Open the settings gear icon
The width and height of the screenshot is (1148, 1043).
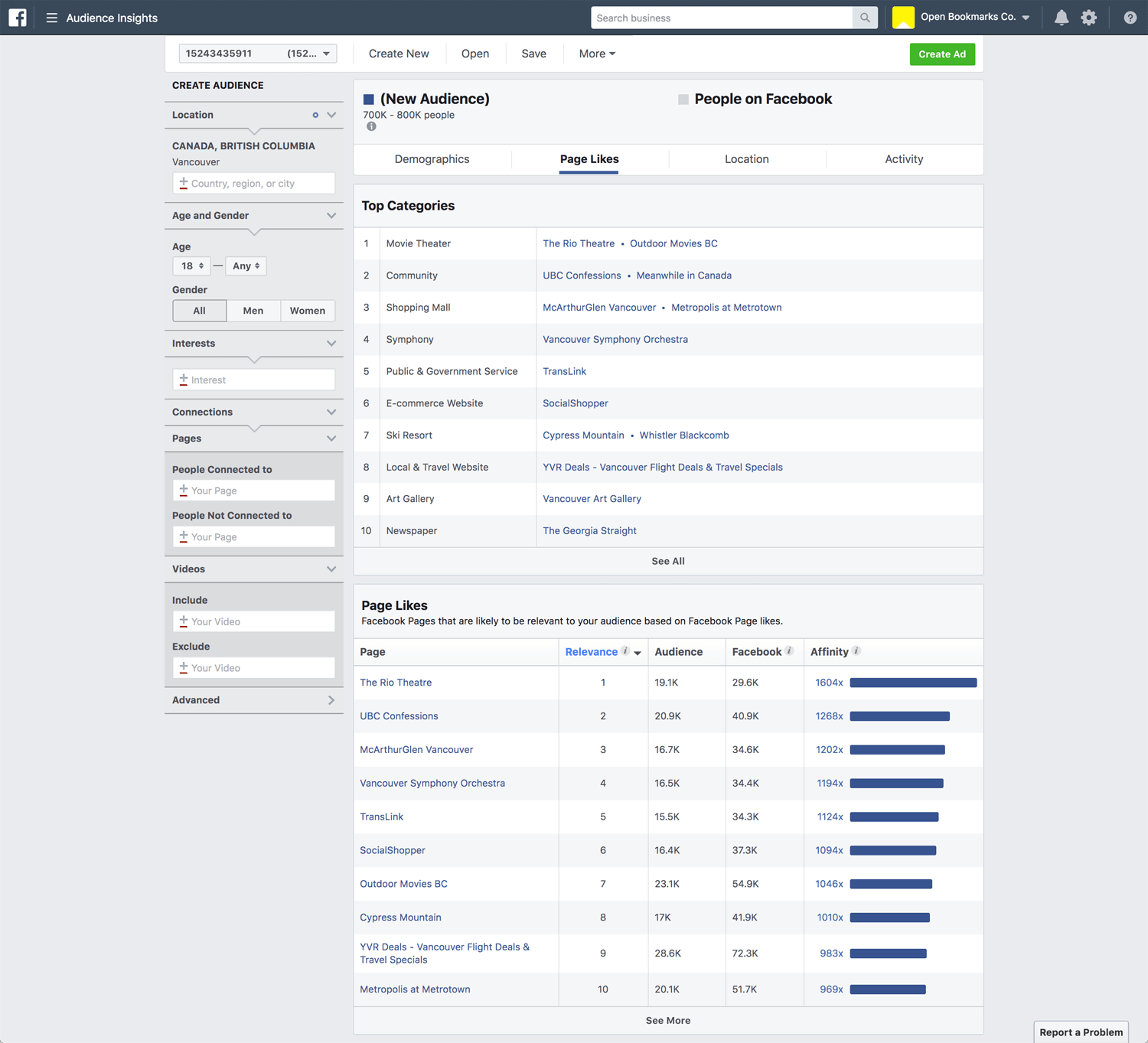(1089, 18)
